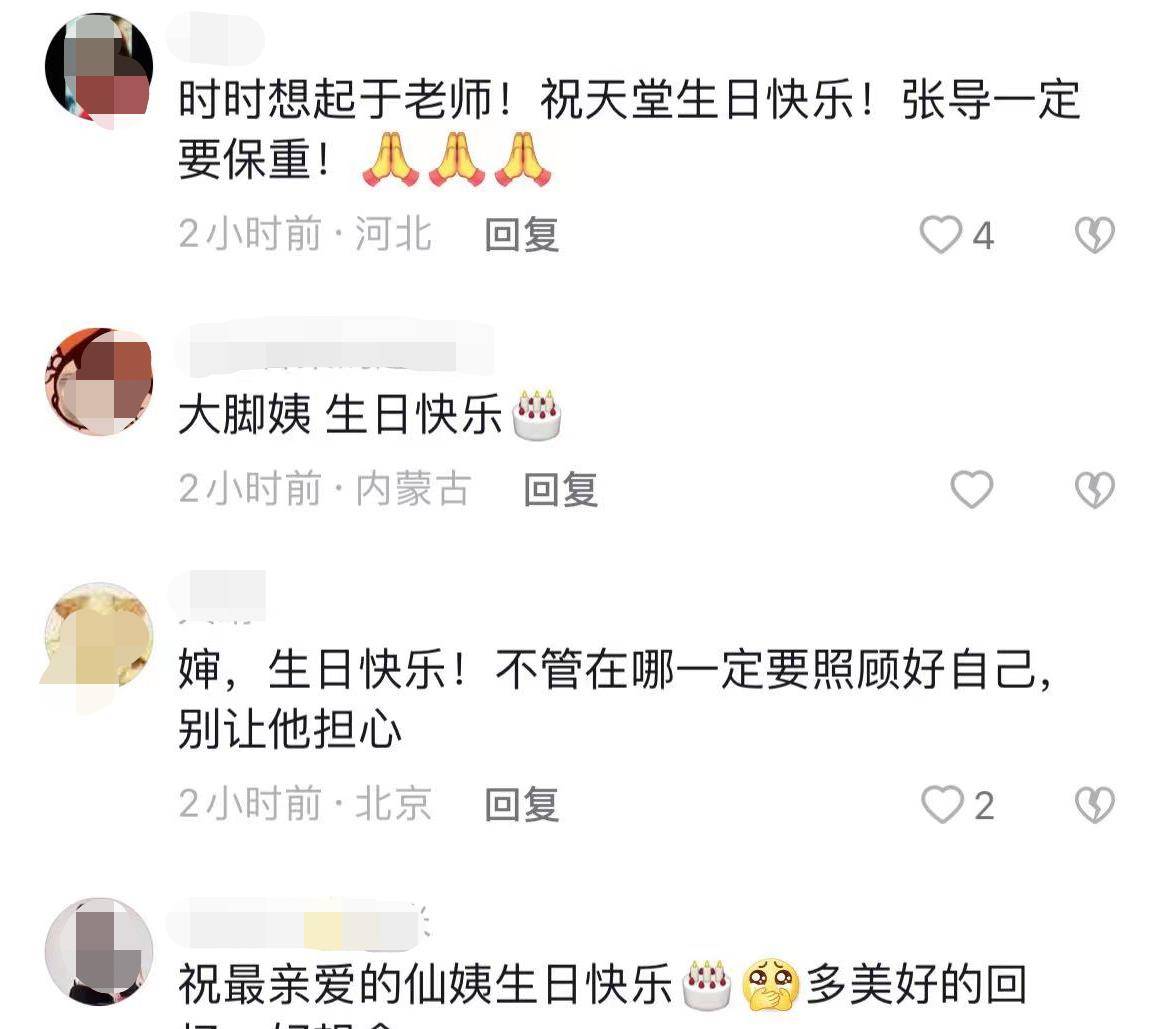Viewport: 1166px width, 1029px height.
Task: Tap broken heart on the Inner Mongolia comment
Action: click(x=1095, y=489)
